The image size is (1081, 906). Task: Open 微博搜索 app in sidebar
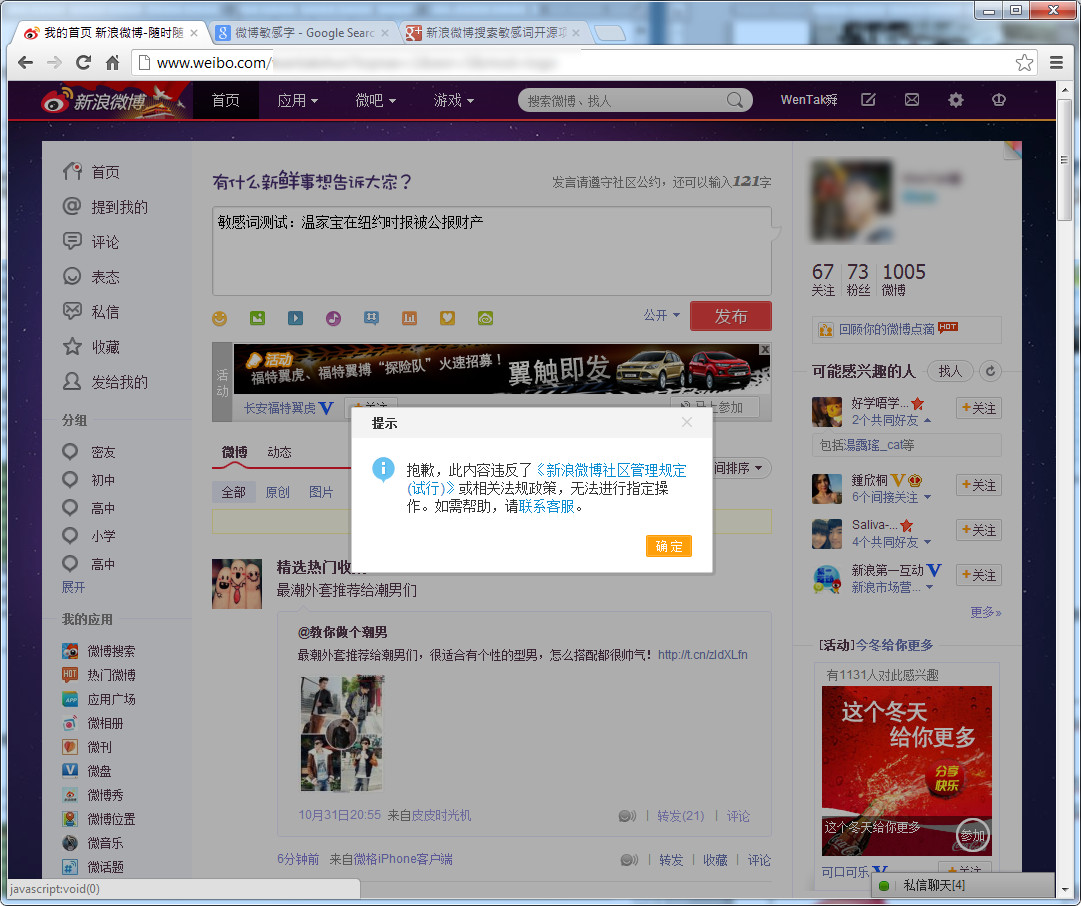tap(99, 651)
